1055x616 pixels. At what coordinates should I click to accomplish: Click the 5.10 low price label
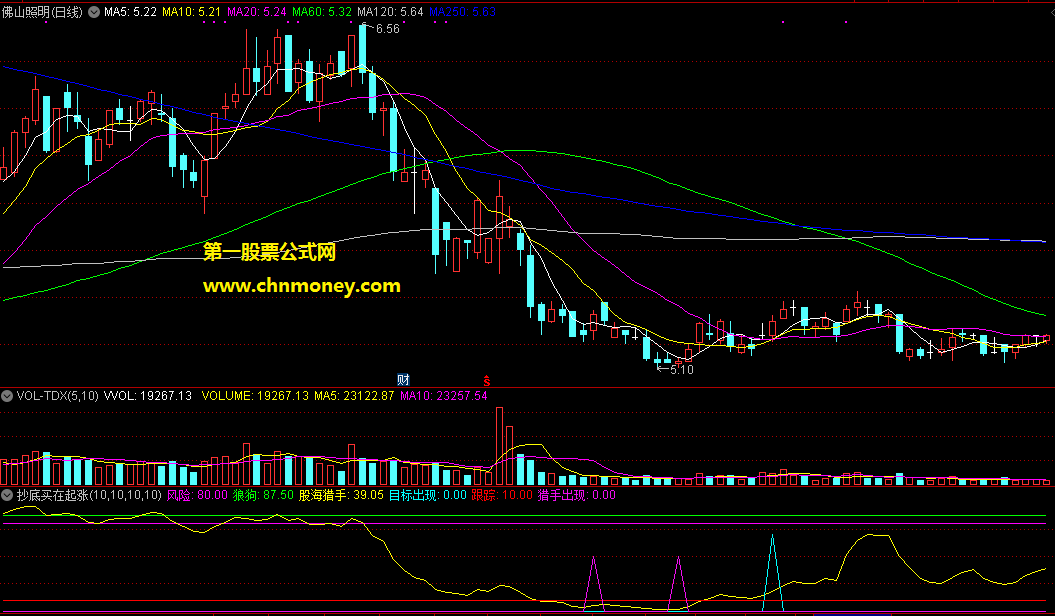pyautogui.click(x=682, y=369)
